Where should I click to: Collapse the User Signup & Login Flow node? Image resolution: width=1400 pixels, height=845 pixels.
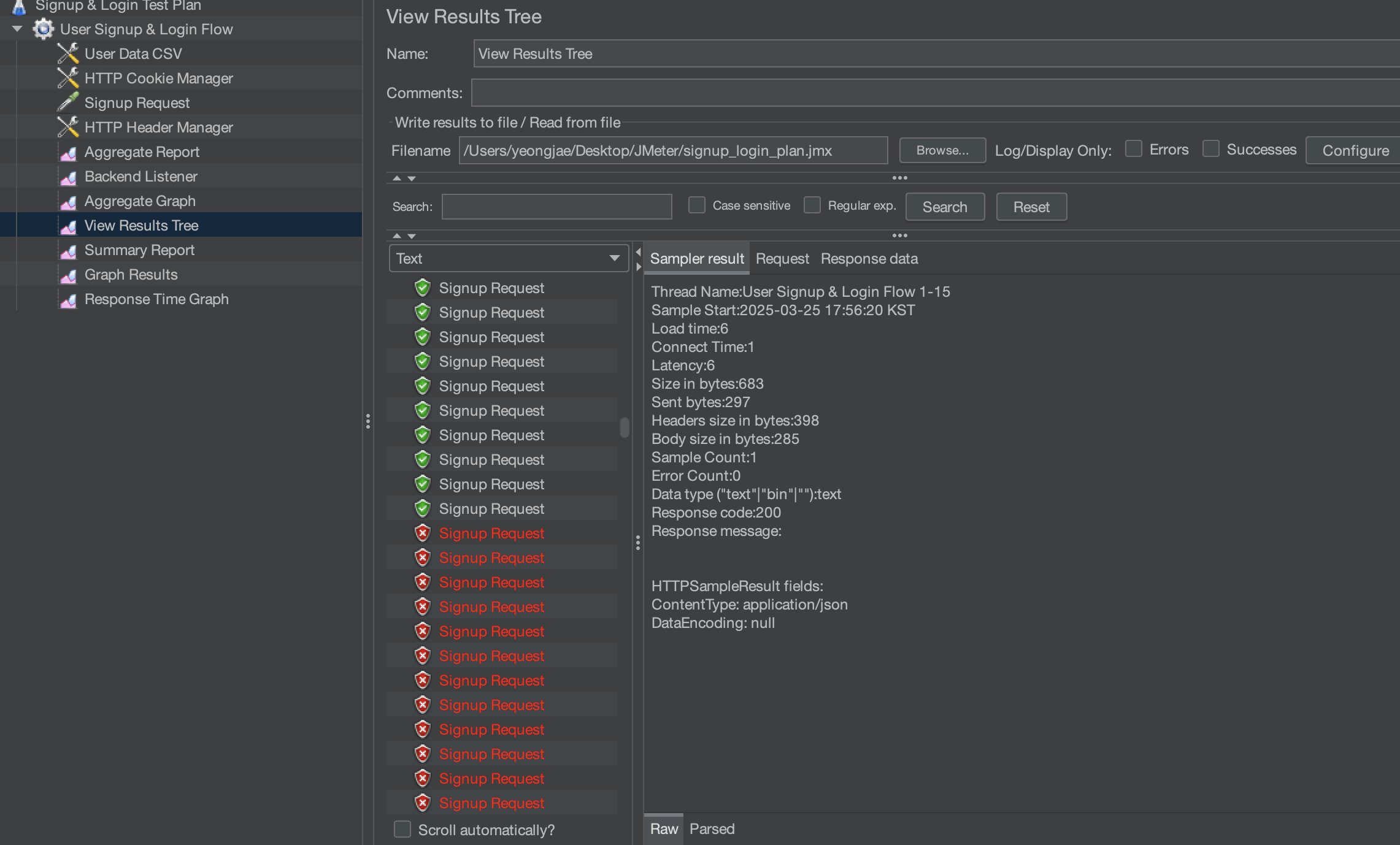point(17,29)
